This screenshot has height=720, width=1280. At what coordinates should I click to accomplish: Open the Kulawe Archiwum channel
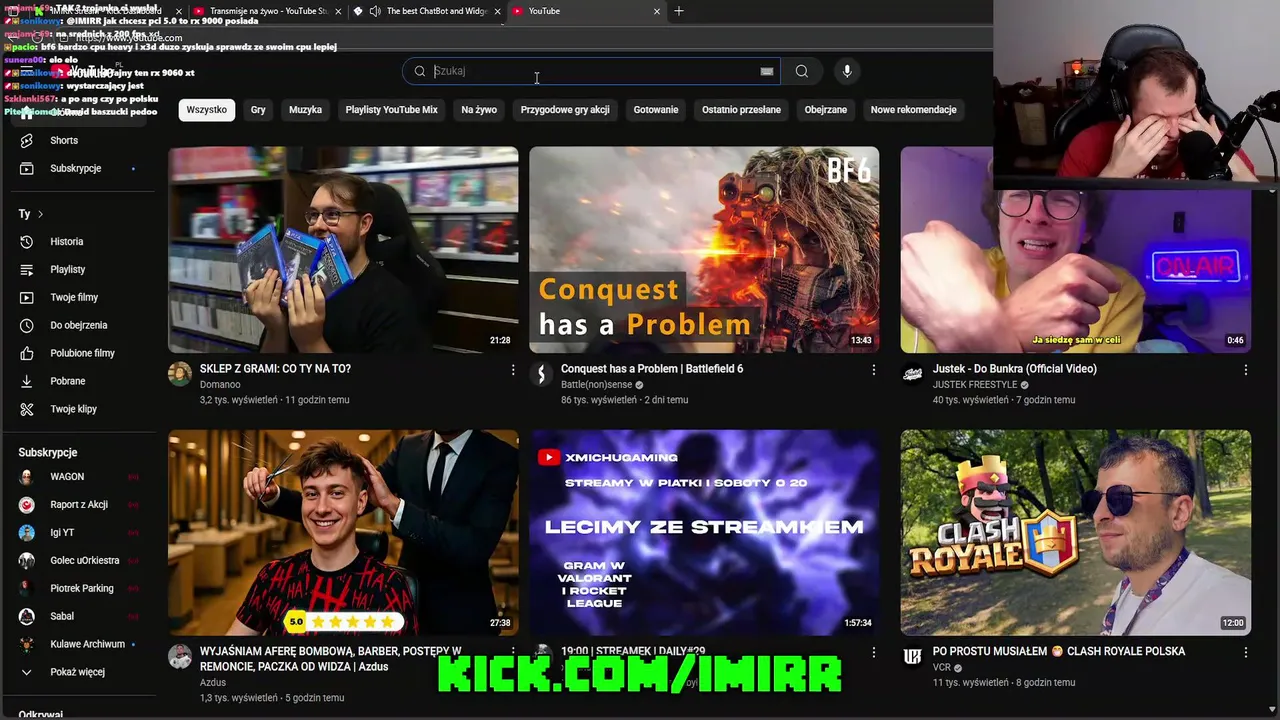(87, 645)
